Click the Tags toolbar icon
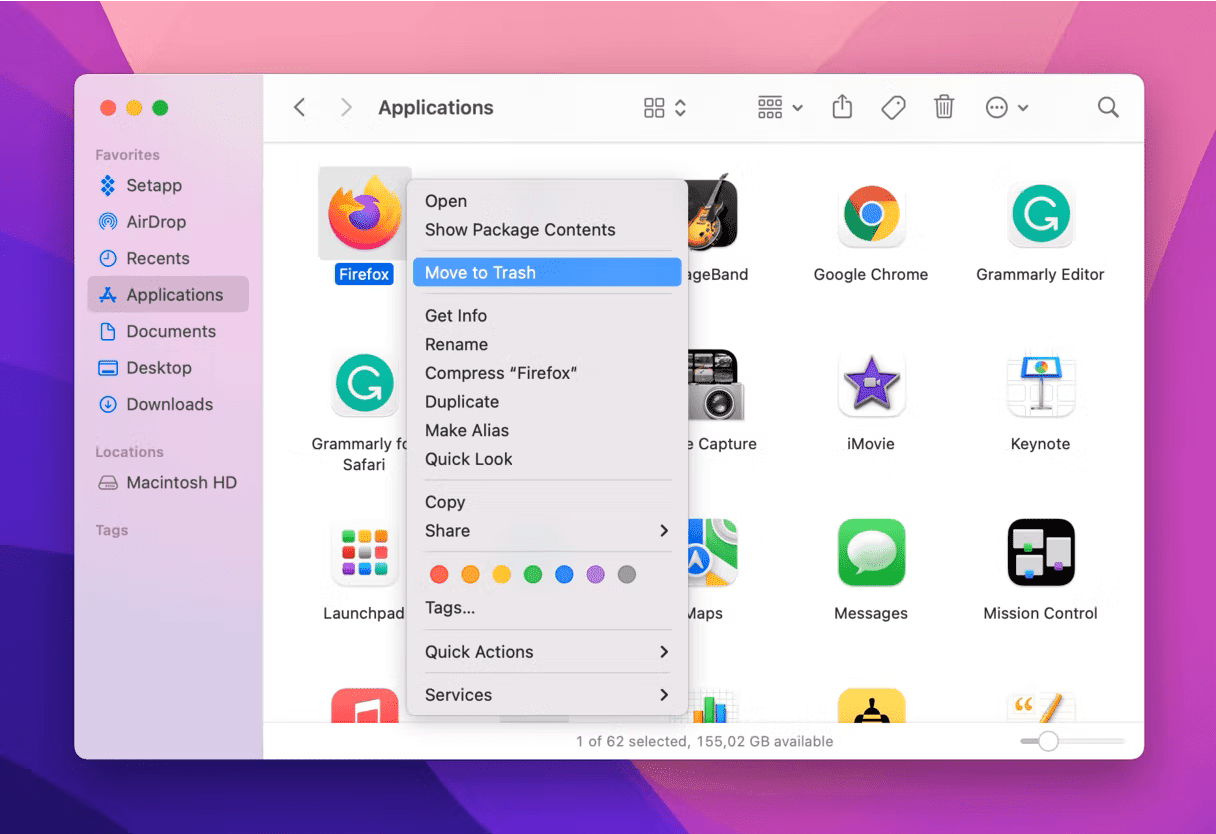Screen dimensions: 1216x834 pos(893,107)
